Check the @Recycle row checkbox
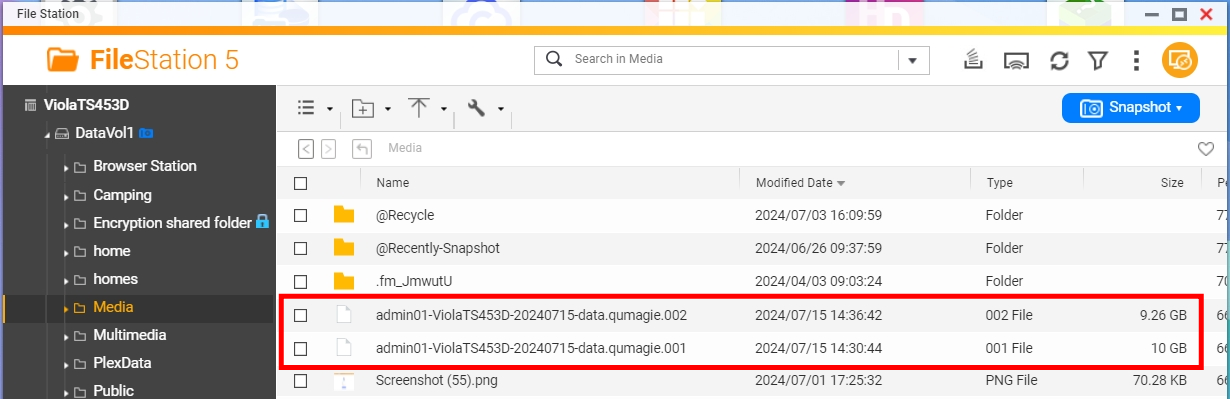 click(300, 215)
